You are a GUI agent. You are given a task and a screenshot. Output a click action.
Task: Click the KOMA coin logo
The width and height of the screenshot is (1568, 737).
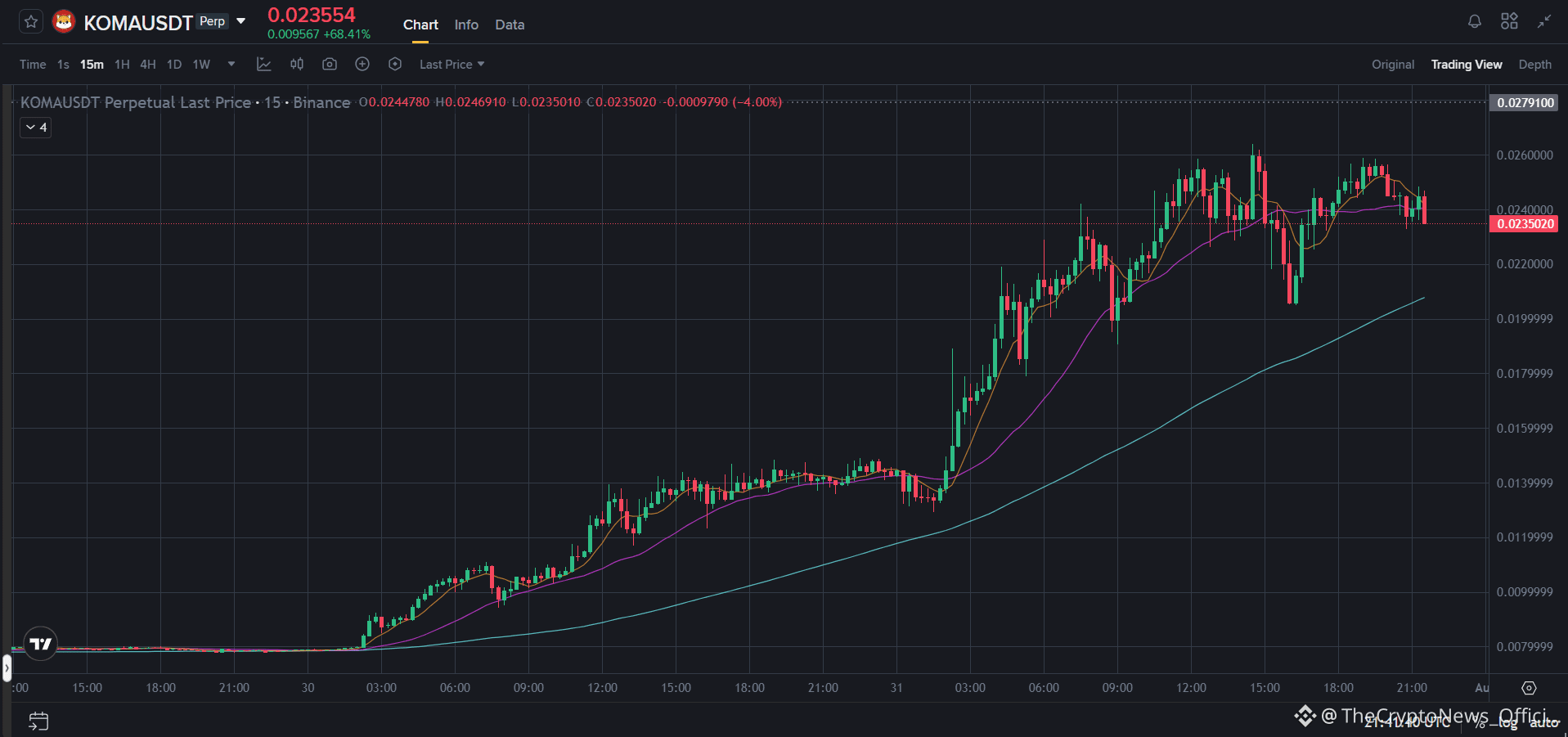64,22
